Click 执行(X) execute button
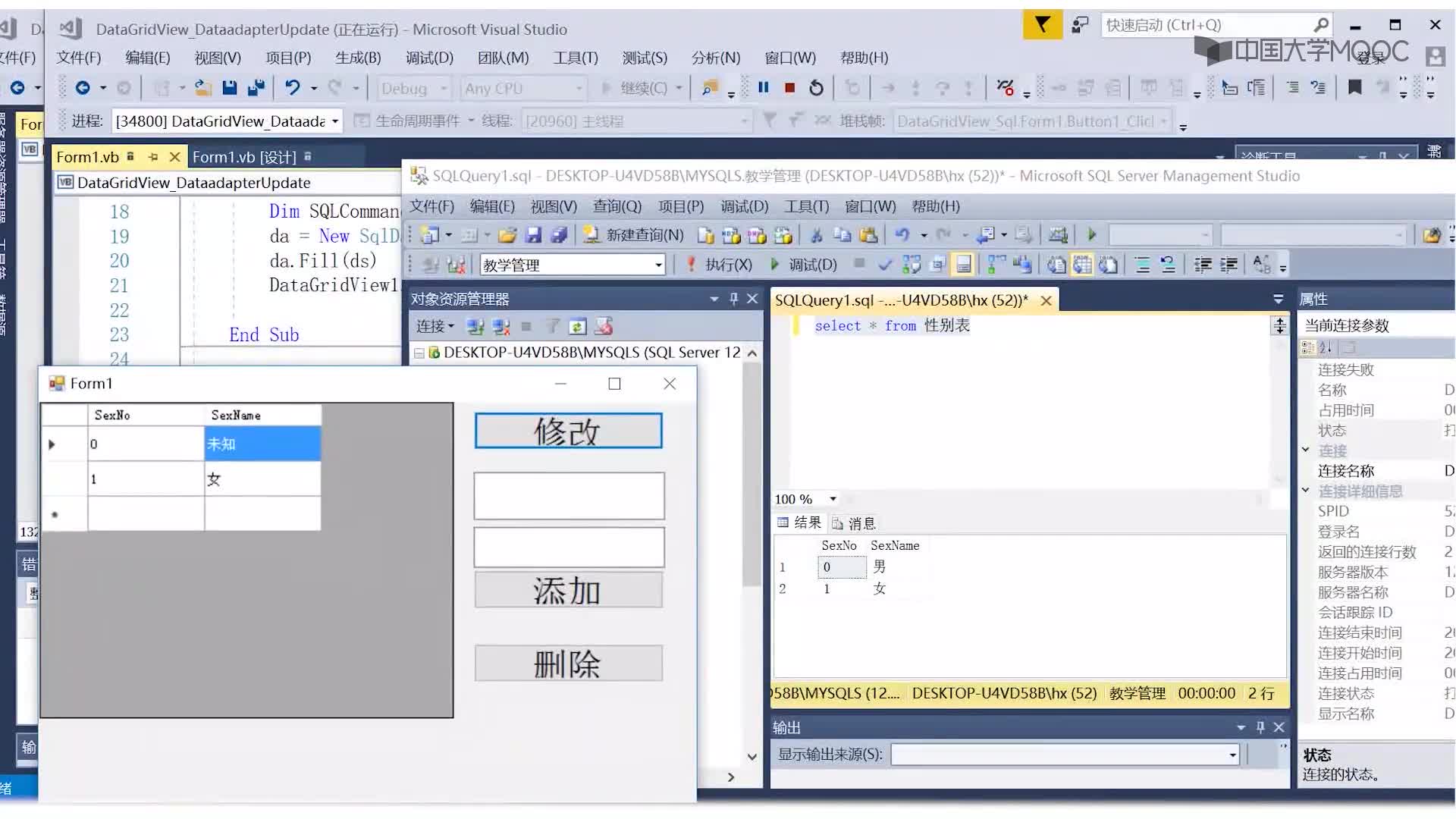Screen dimensions: 1456x819 coord(719,265)
